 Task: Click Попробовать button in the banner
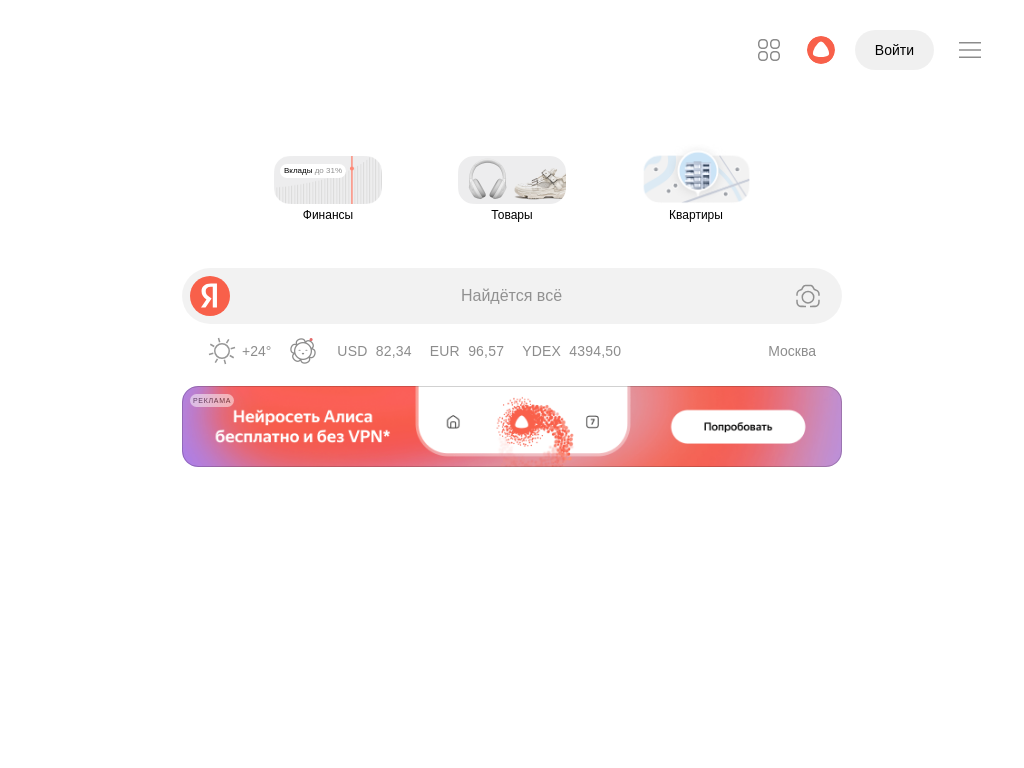coord(738,426)
